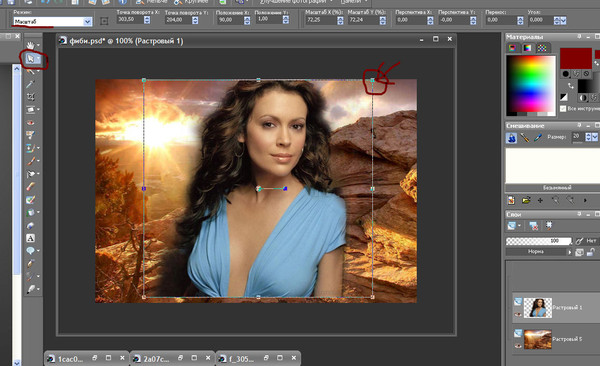Select the Dropper tool
The image size is (600, 366).
click(30, 84)
